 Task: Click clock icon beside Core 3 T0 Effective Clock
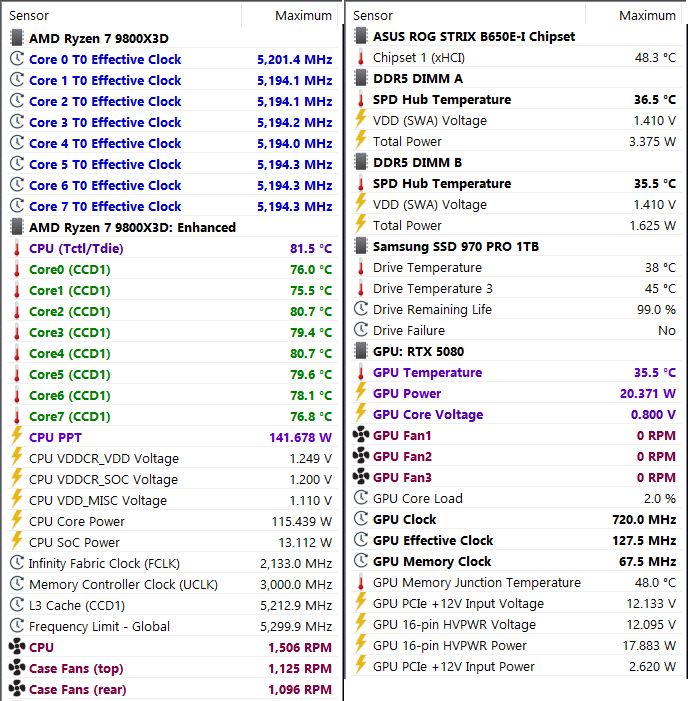17,122
